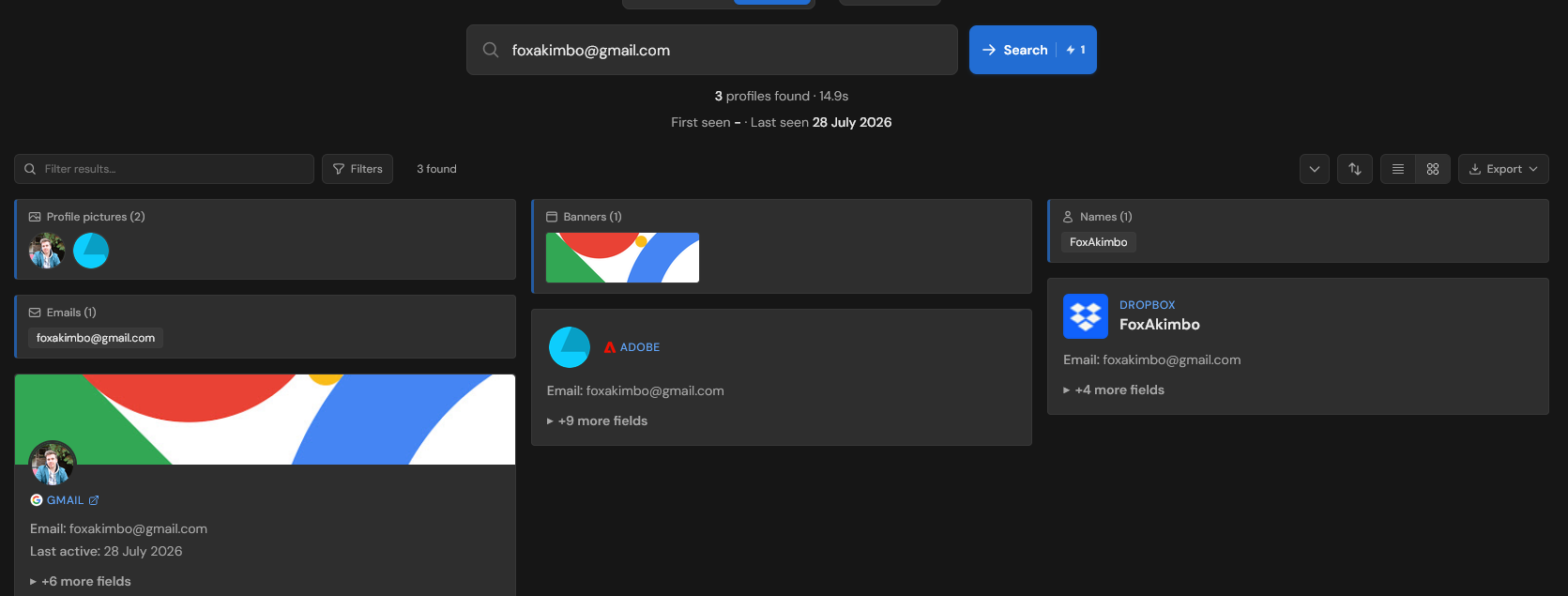Click the 3 found count label
Image resolution: width=1568 pixels, height=596 pixels.
tap(436, 169)
